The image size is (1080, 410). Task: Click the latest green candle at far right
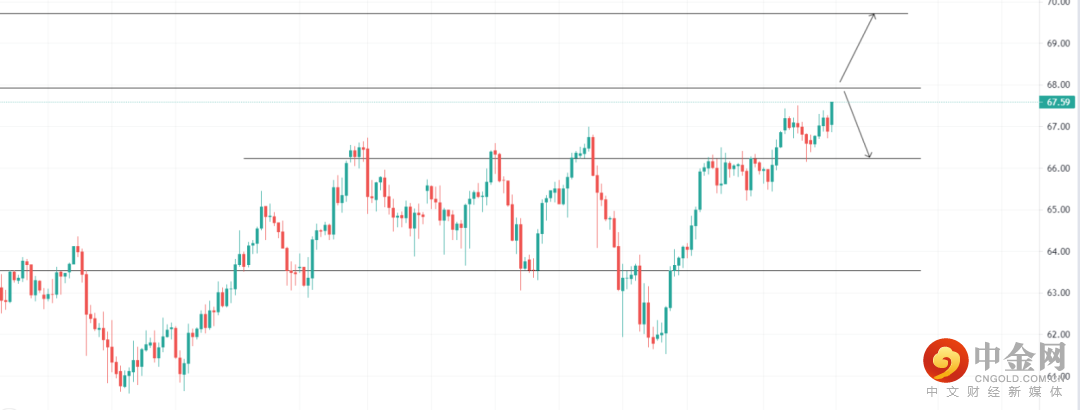click(832, 112)
